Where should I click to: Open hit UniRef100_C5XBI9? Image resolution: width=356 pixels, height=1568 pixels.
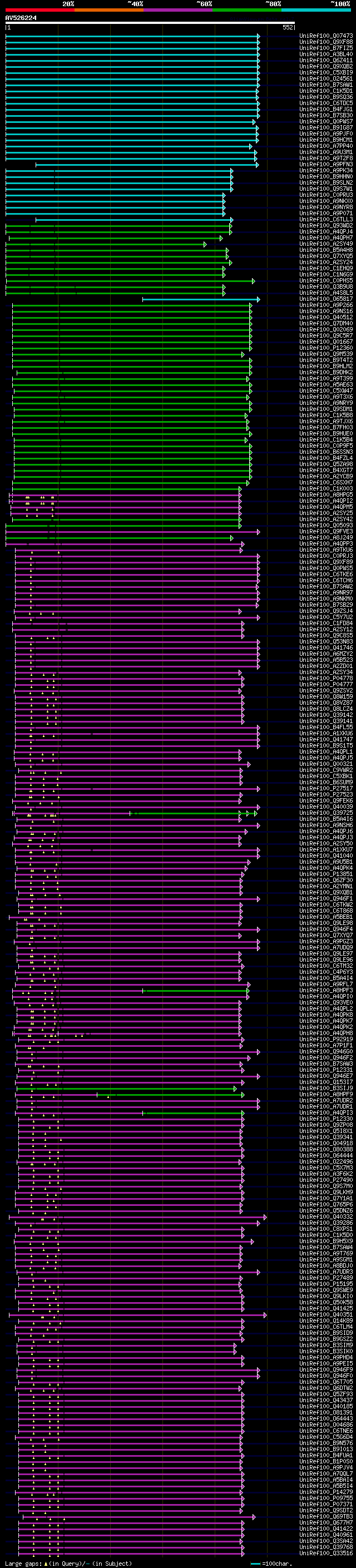[326, 72]
